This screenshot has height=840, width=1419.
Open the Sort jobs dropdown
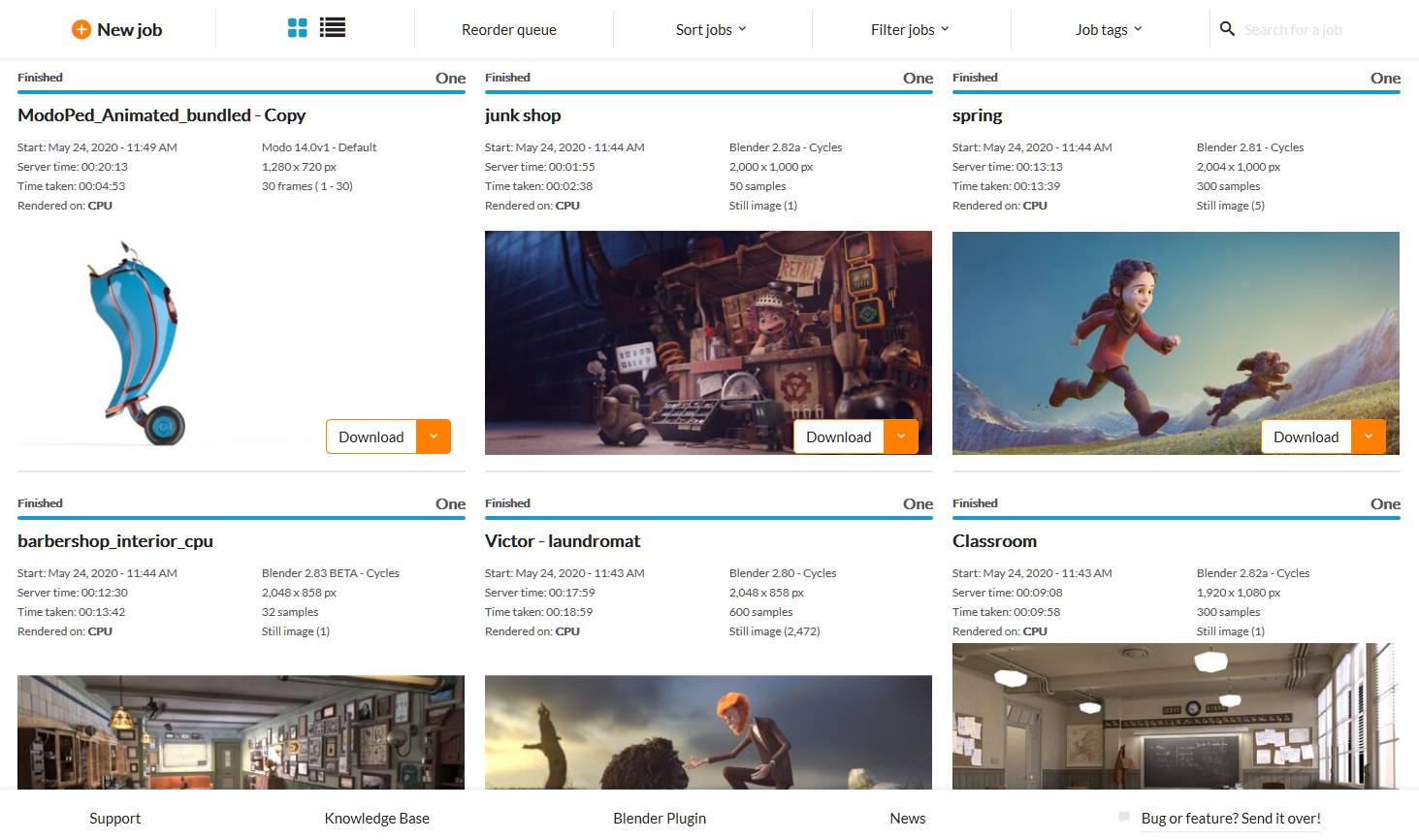pos(709,29)
